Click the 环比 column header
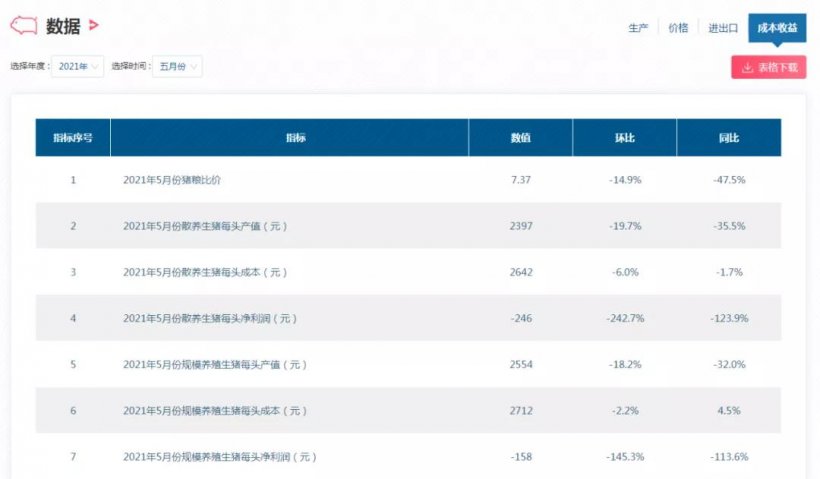This screenshot has width=820, height=479. click(x=624, y=138)
